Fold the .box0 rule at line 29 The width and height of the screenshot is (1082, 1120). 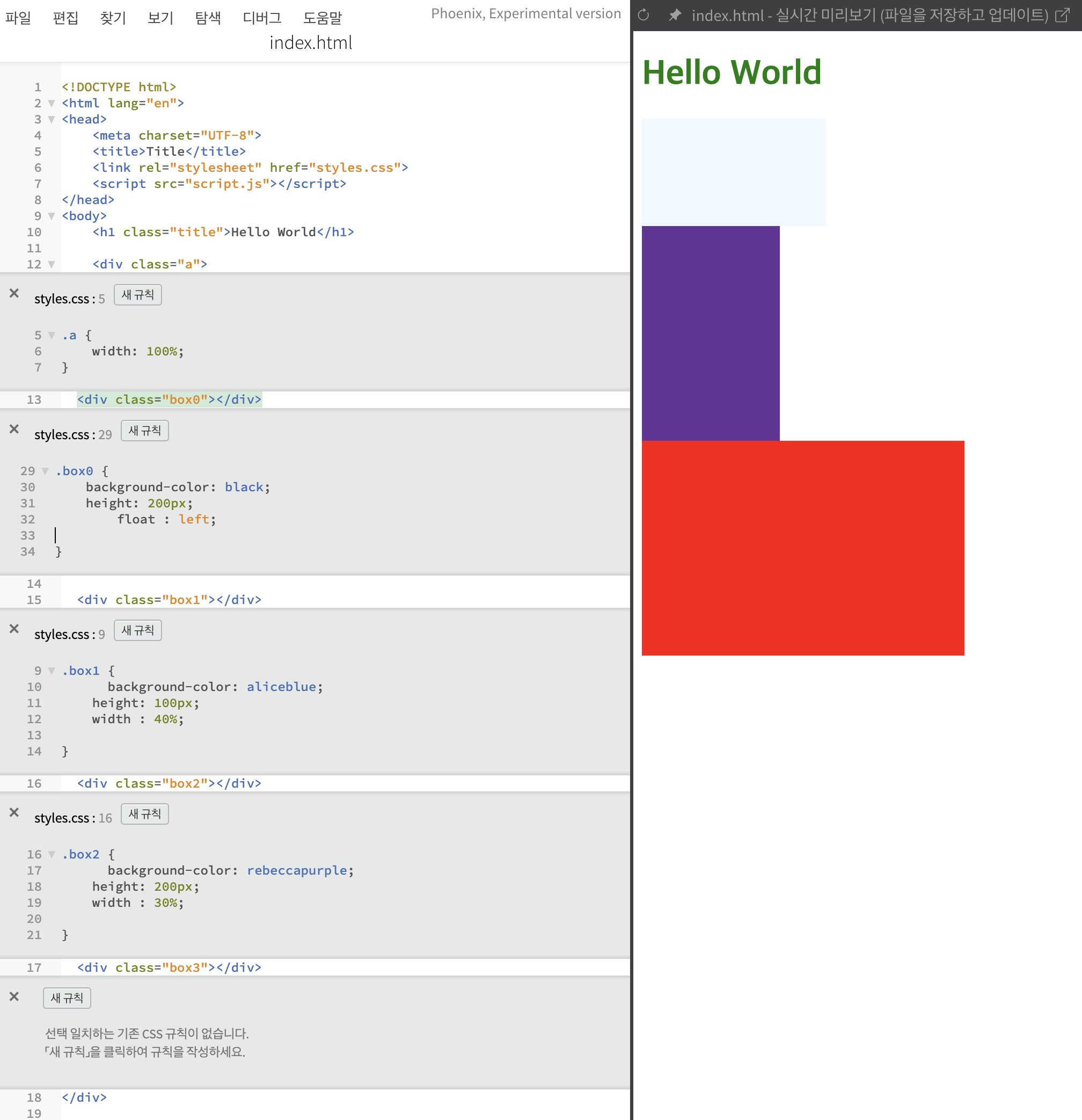[45, 471]
